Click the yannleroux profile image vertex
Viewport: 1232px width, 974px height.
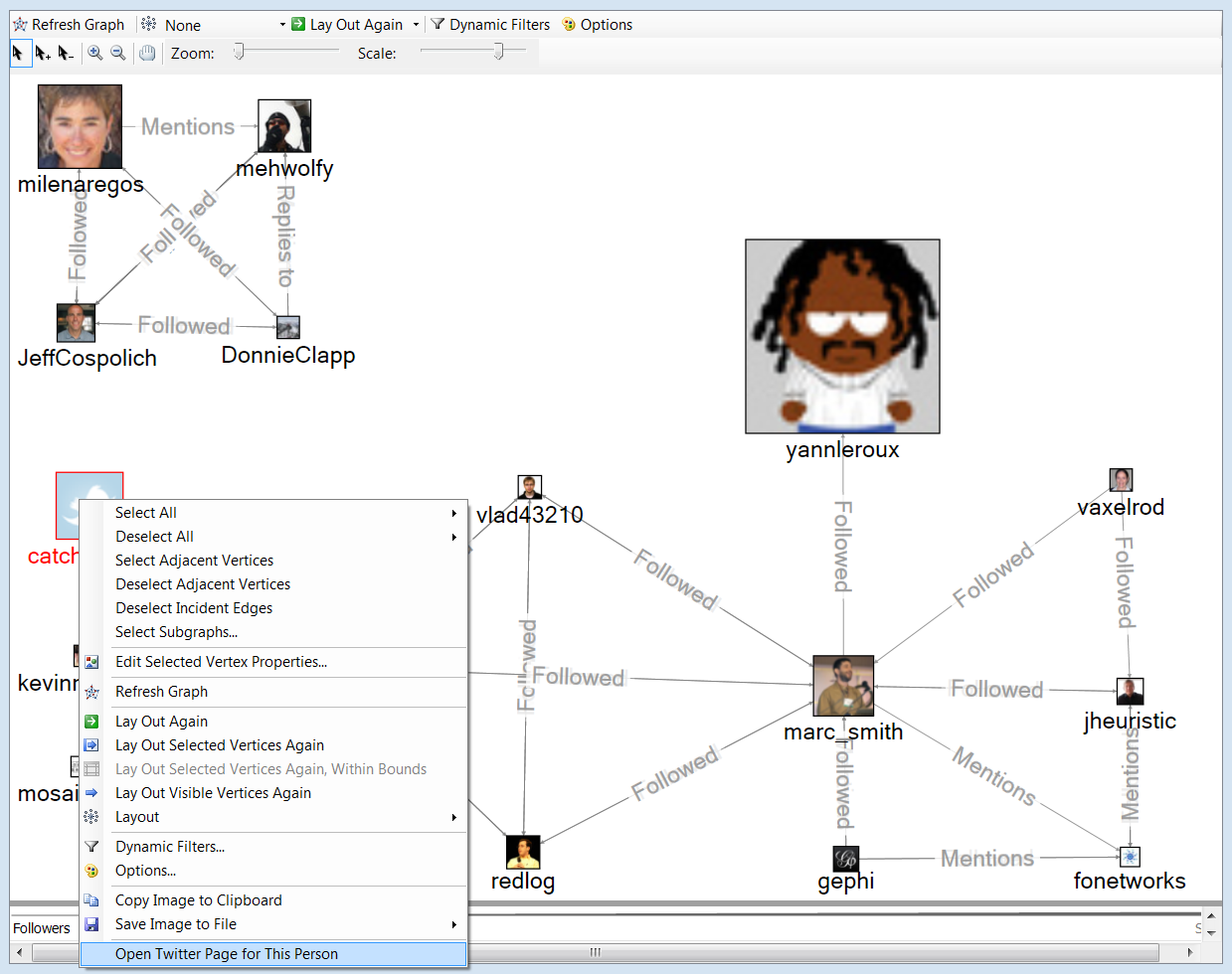coord(842,336)
